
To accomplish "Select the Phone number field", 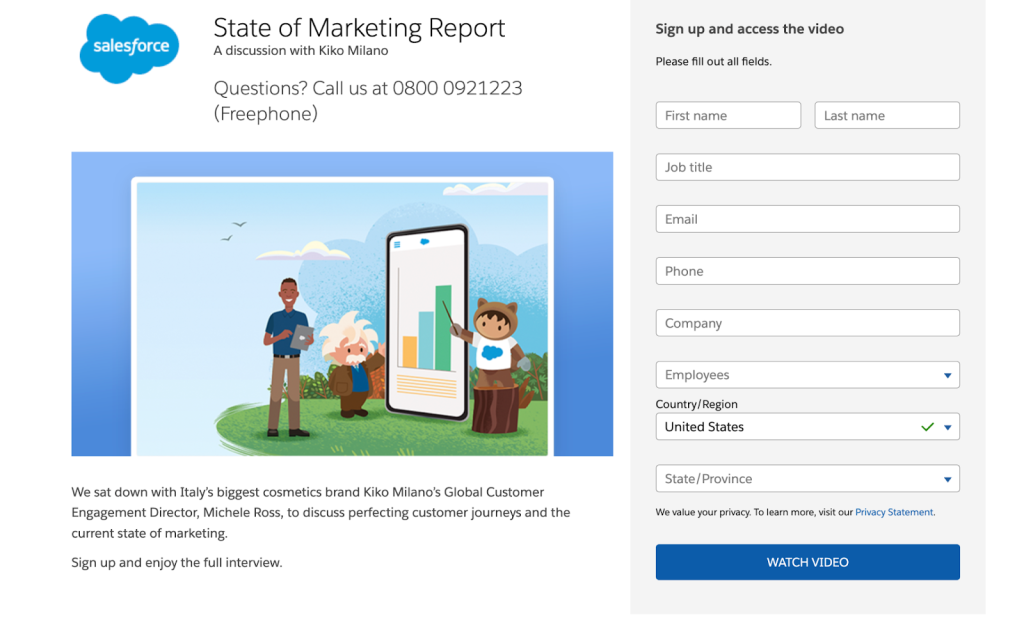I will (807, 270).
